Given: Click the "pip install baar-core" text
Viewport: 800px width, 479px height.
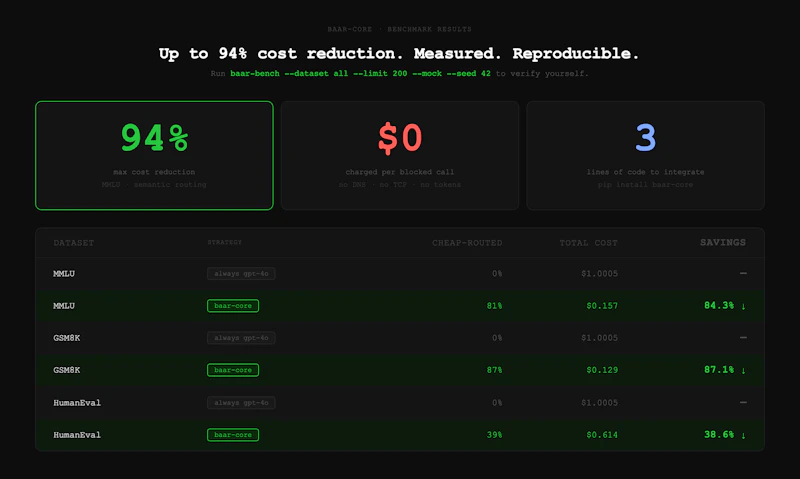Looking at the screenshot, I should pyautogui.click(x=645, y=185).
